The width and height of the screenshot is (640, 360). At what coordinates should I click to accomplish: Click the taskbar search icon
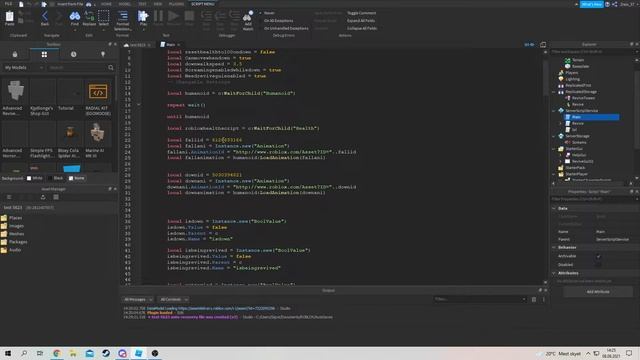(x=24, y=353)
